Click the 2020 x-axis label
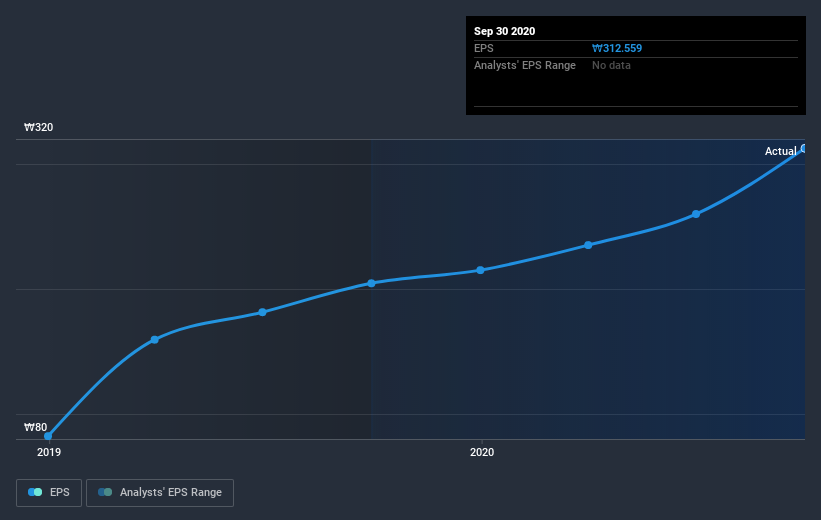This screenshot has width=821, height=520. coord(482,452)
